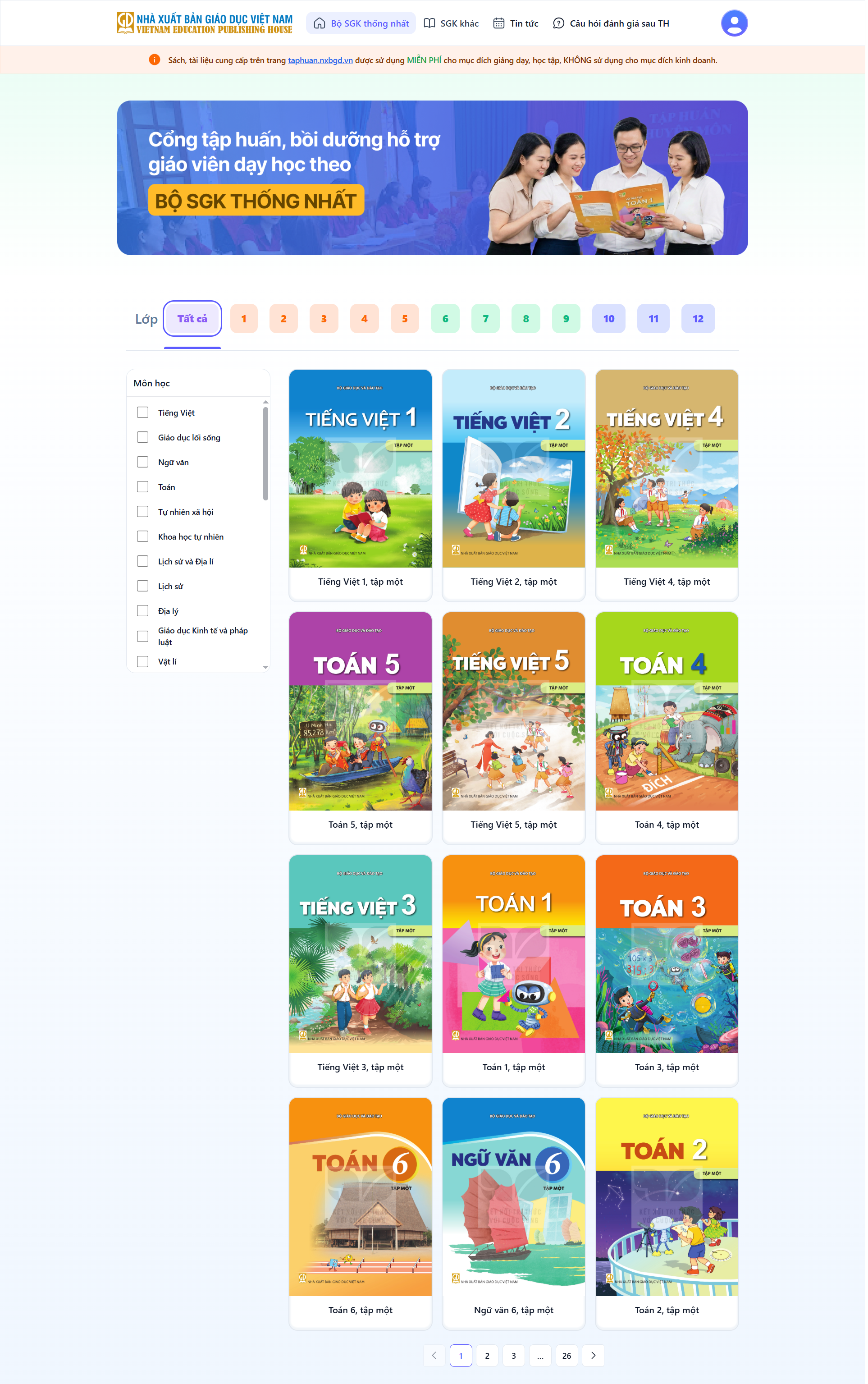Toggle the Khoa học tự nhiên checkbox

click(143, 536)
